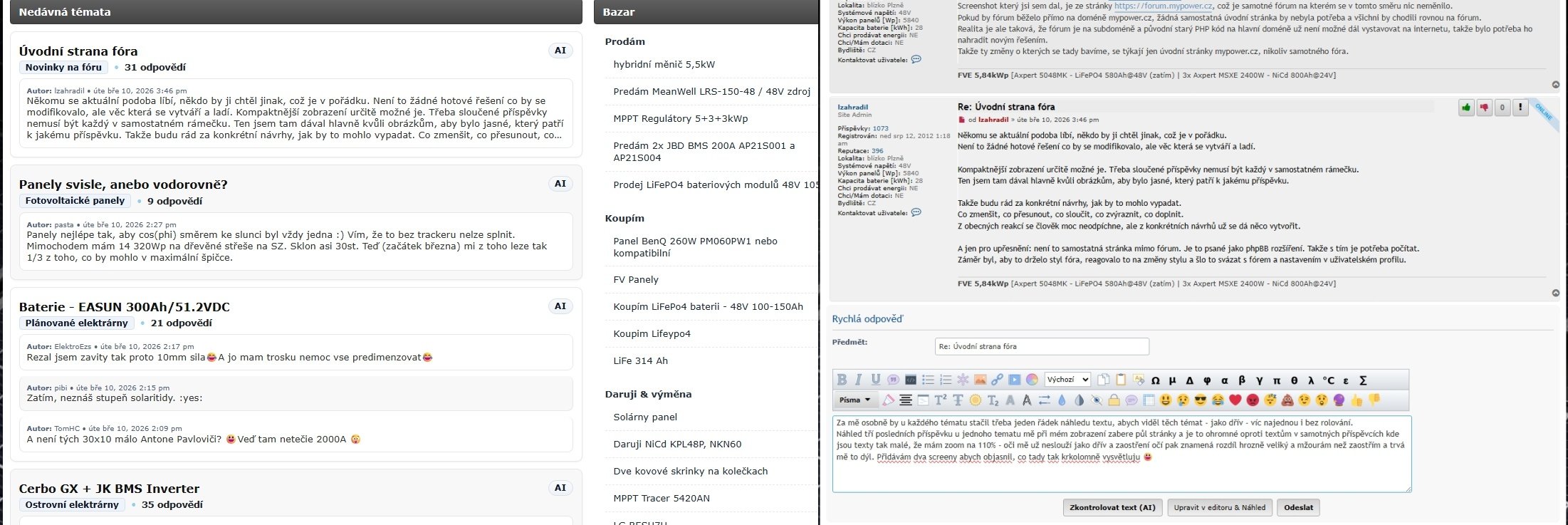Insert a bulleted list in the editor
Image resolution: width=1568 pixels, height=525 pixels.
(x=928, y=380)
